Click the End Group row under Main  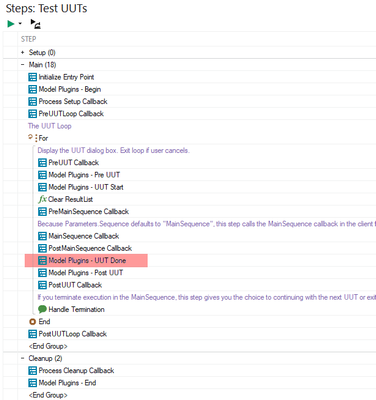coord(48,346)
